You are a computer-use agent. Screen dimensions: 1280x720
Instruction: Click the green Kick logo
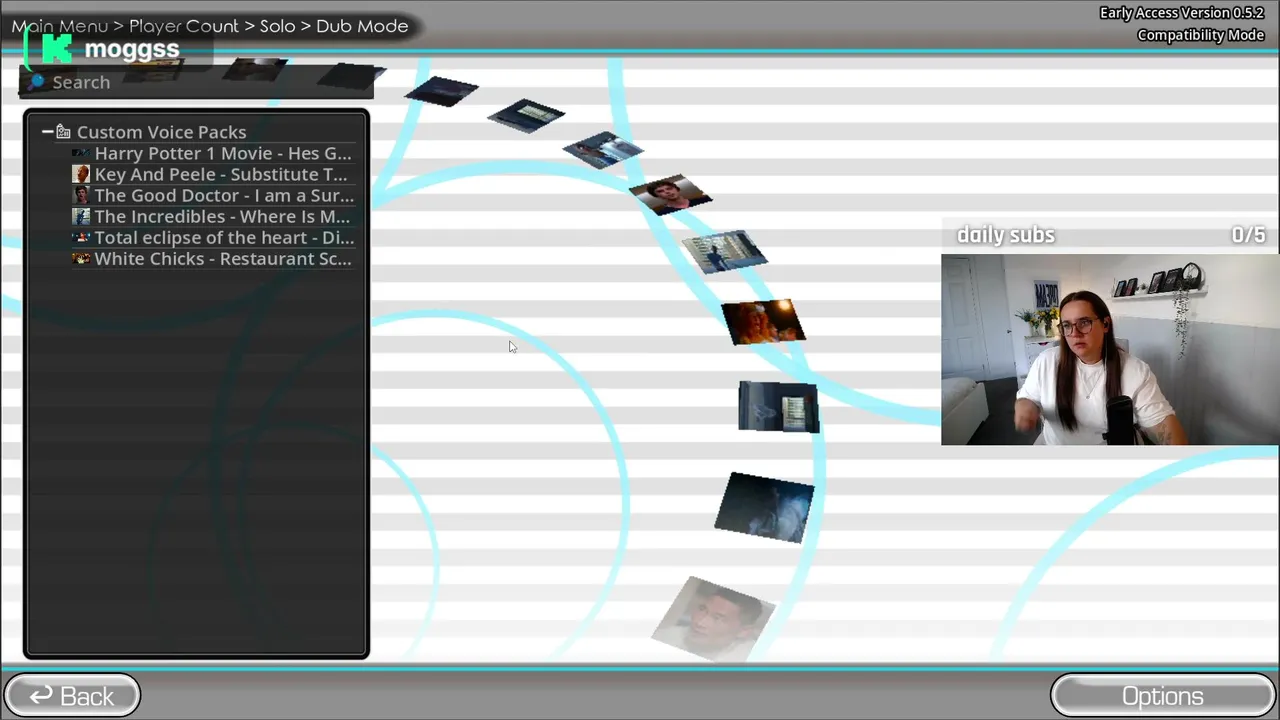pos(58,49)
